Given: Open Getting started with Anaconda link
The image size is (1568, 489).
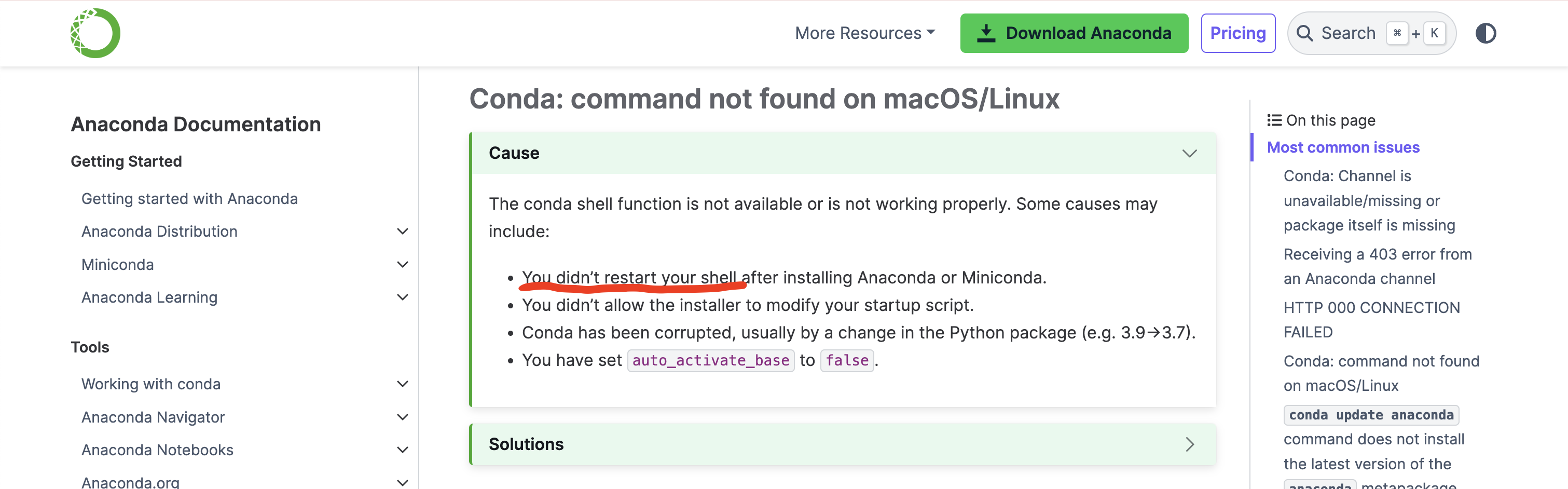Looking at the screenshot, I should tap(189, 198).
